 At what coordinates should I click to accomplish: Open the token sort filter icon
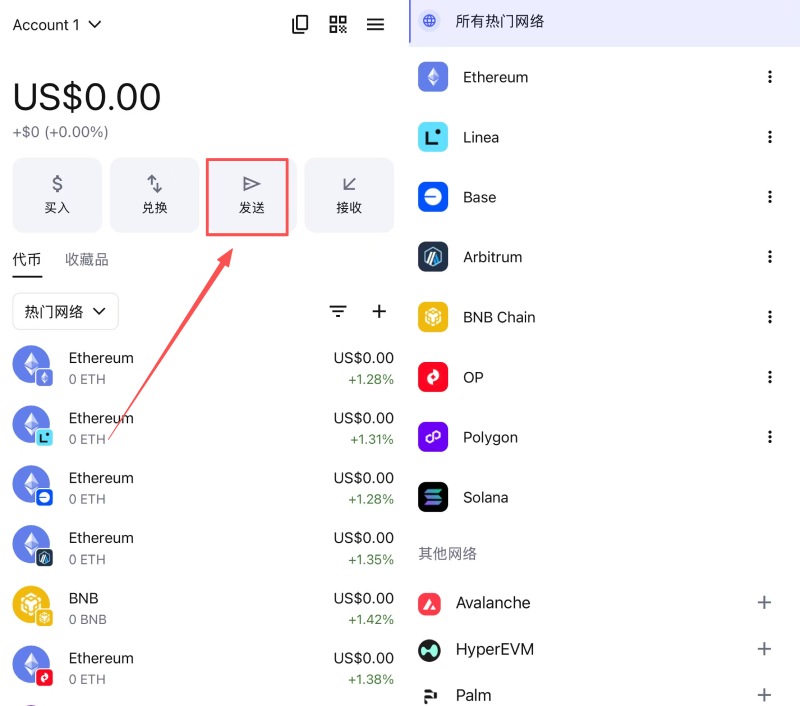(x=338, y=311)
